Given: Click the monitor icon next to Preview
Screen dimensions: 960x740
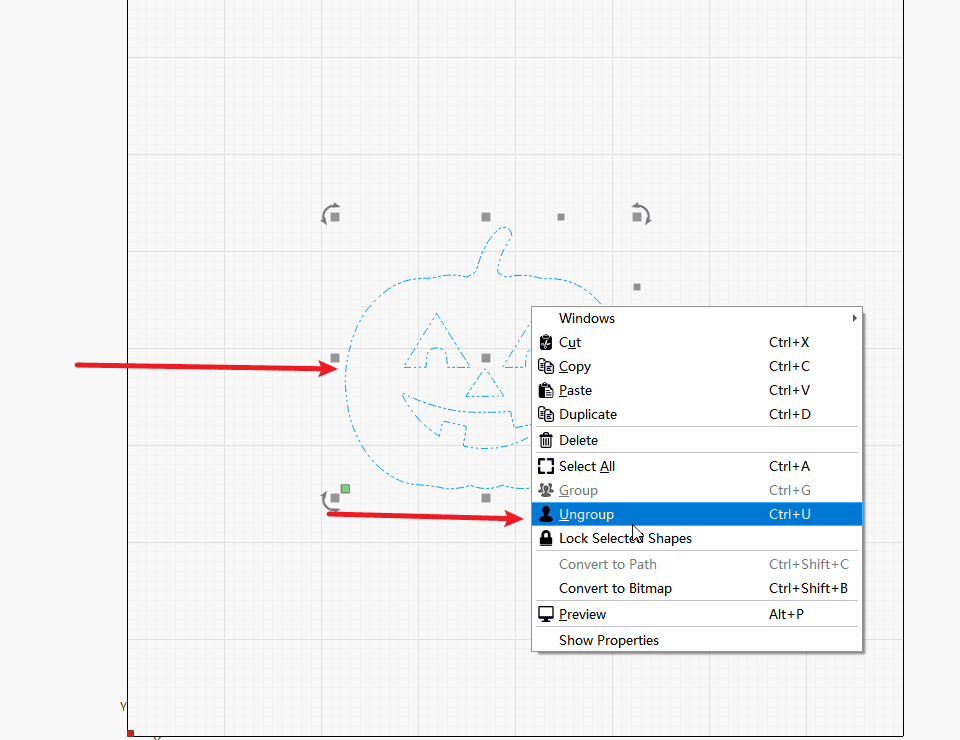Looking at the screenshot, I should (546, 614).
